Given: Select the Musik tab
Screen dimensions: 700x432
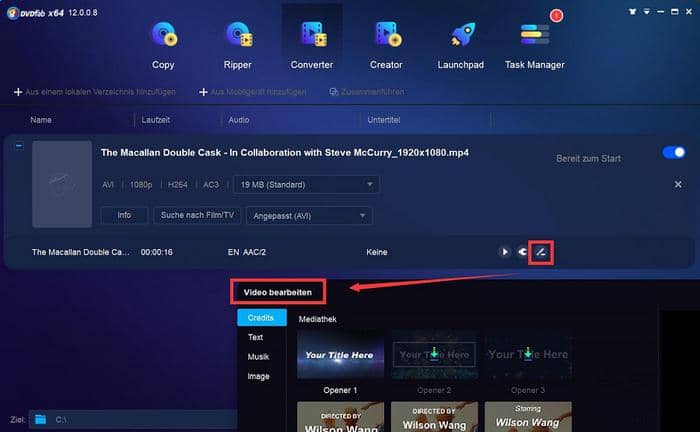Looking at the screenshot, I should click(x=258, y=357).
